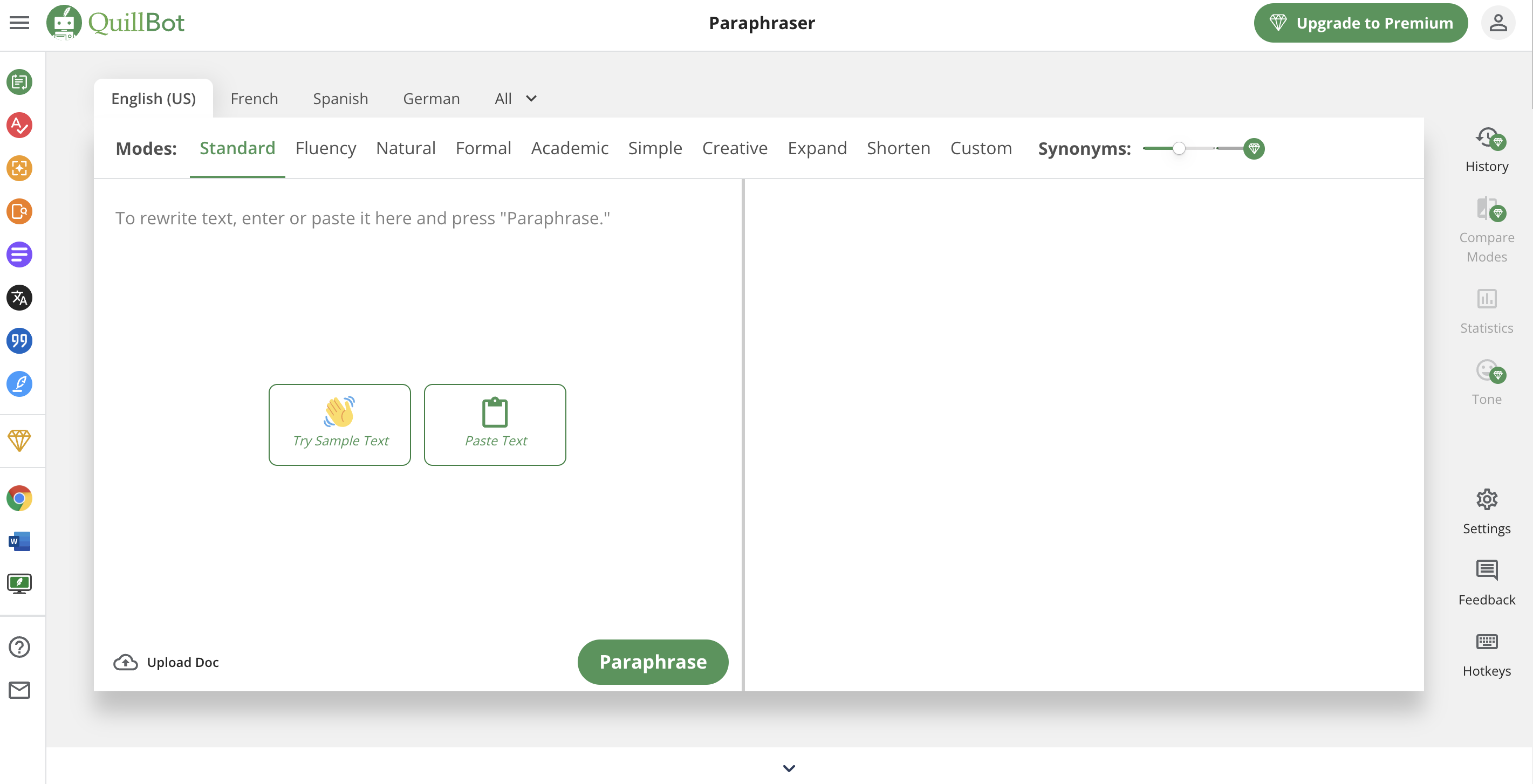Select the Expand mode
Image resolution: width=1533 pixels, height=784 pixels.
tap(817, 148)
